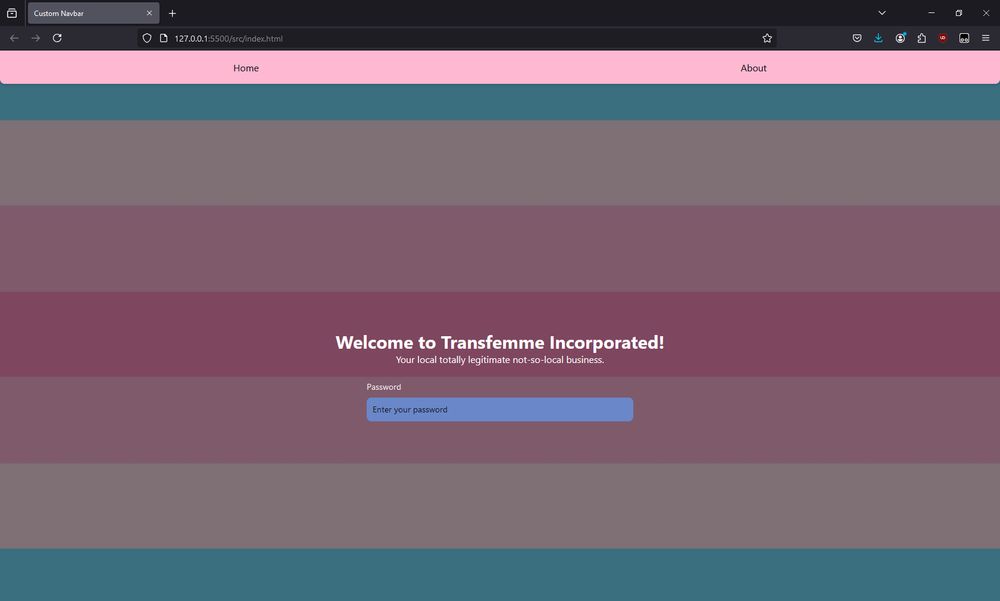Screen dimensions: 1000x601
Task: Open the uBlock Origin red icon
Action: (x=943, y=38)
